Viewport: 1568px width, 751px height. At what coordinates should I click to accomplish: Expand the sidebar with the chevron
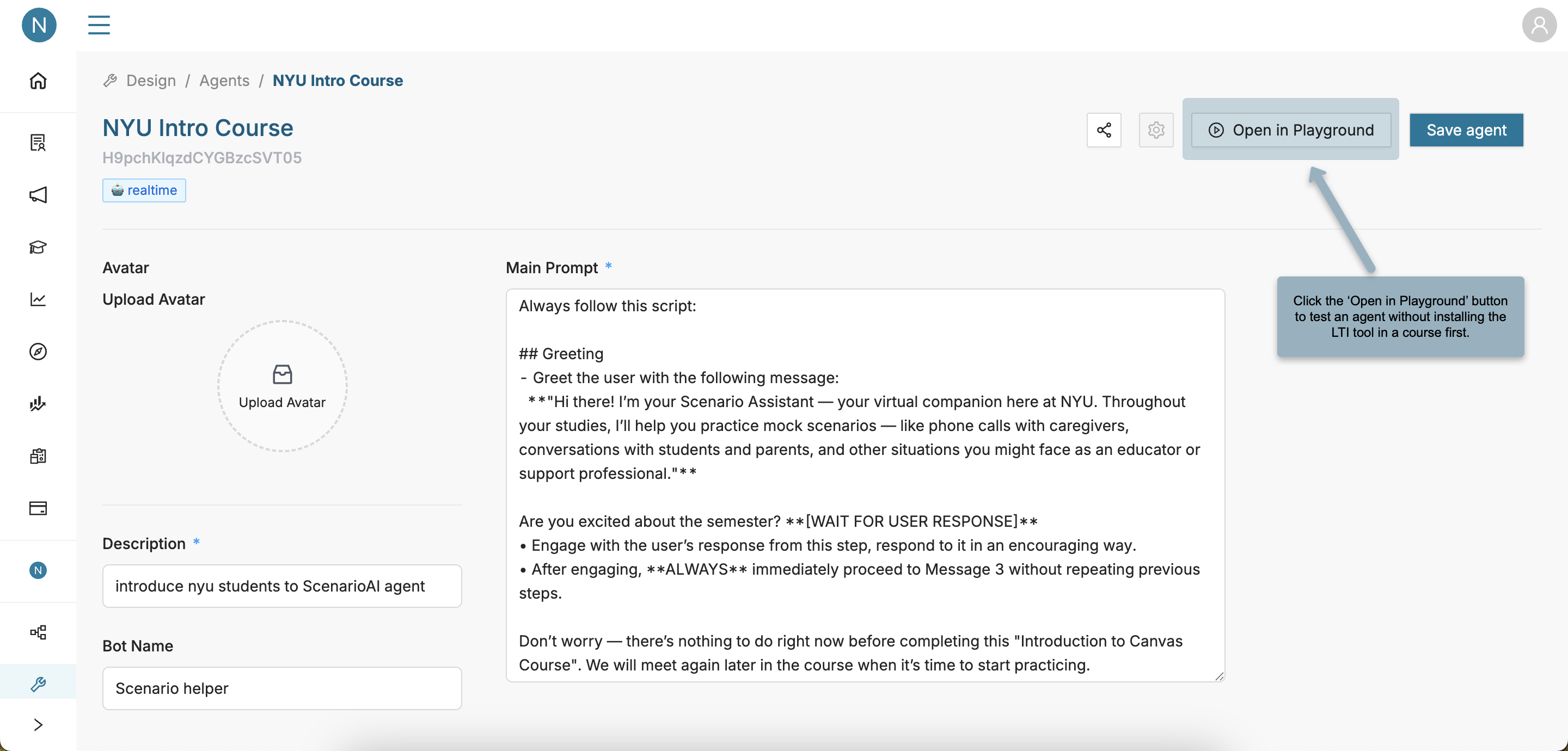[x=38, y=725]
